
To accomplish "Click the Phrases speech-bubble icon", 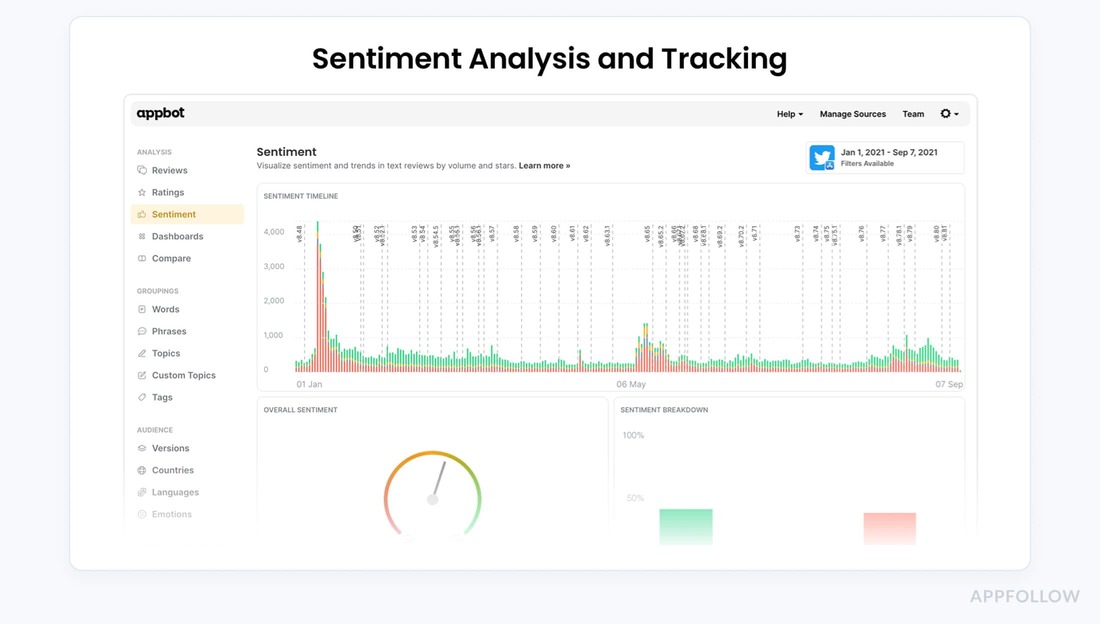I will coord(143,331).
